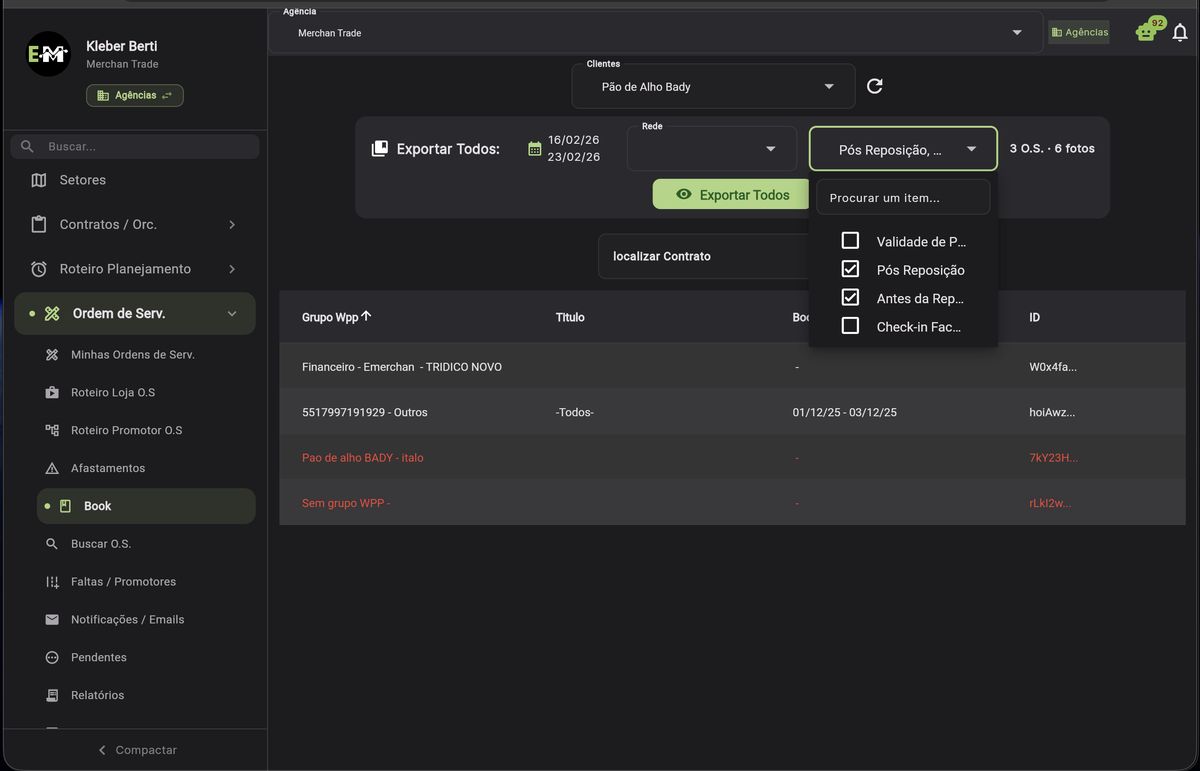
Task: Open Notificações / Emails via the envelope icon
Action: [x=51, y=619]
